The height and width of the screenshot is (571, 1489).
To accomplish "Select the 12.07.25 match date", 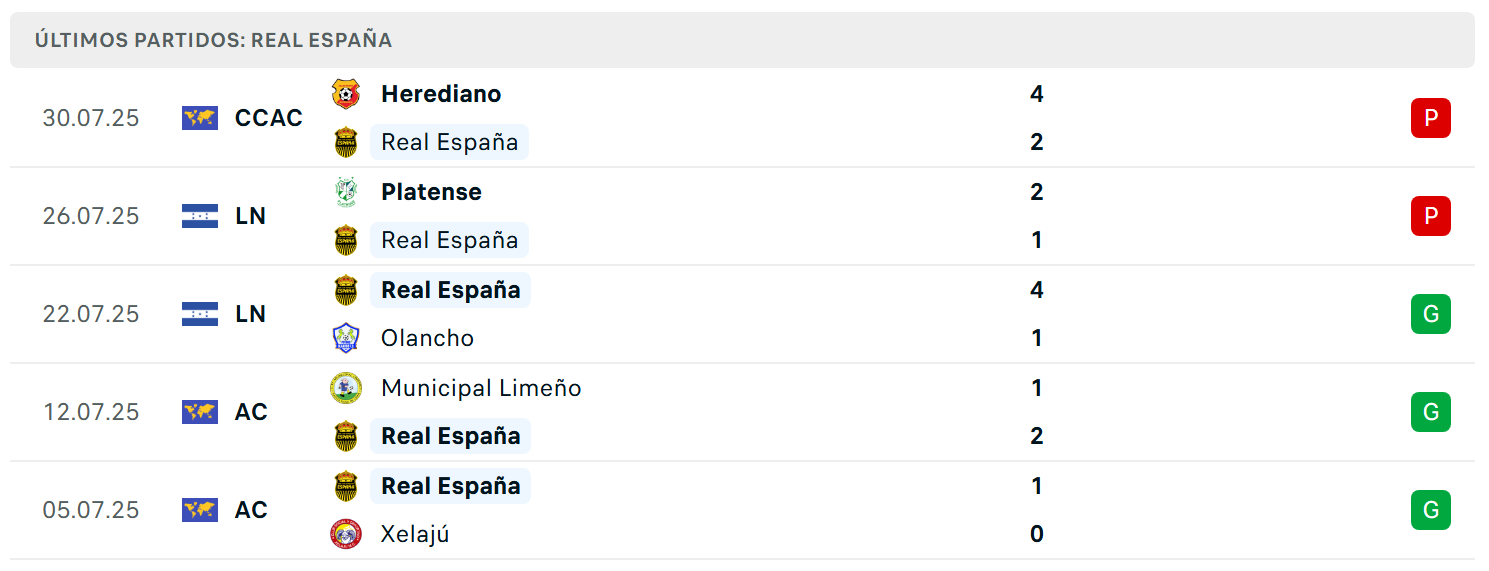I will [x=91, y=412].
